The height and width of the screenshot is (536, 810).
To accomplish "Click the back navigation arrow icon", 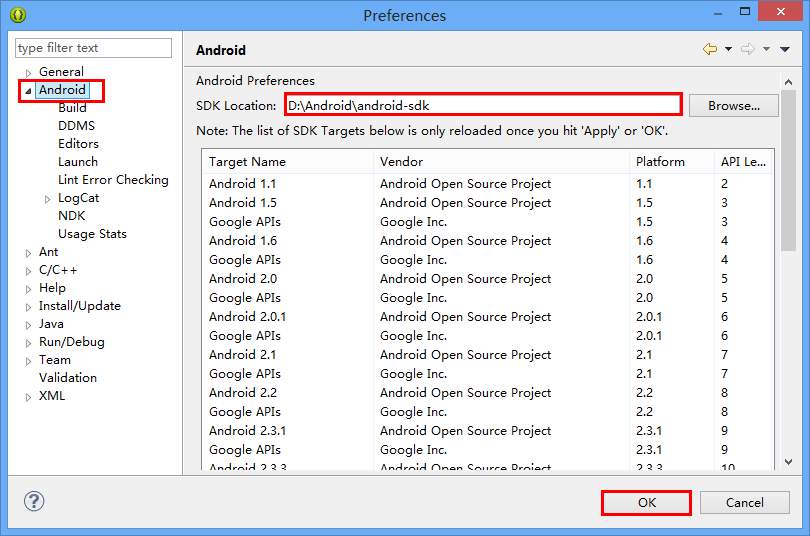I will tap(710, 49).
